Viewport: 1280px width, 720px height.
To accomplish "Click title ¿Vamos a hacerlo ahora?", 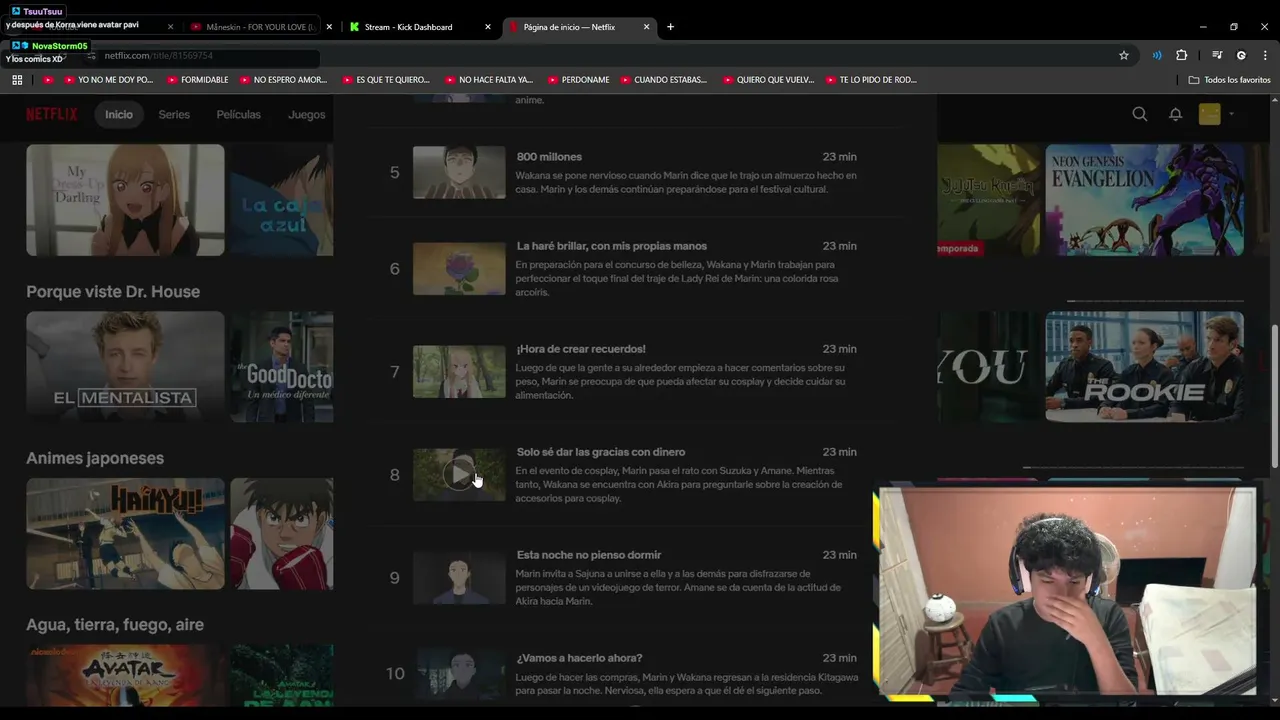I will coord(580,658).
